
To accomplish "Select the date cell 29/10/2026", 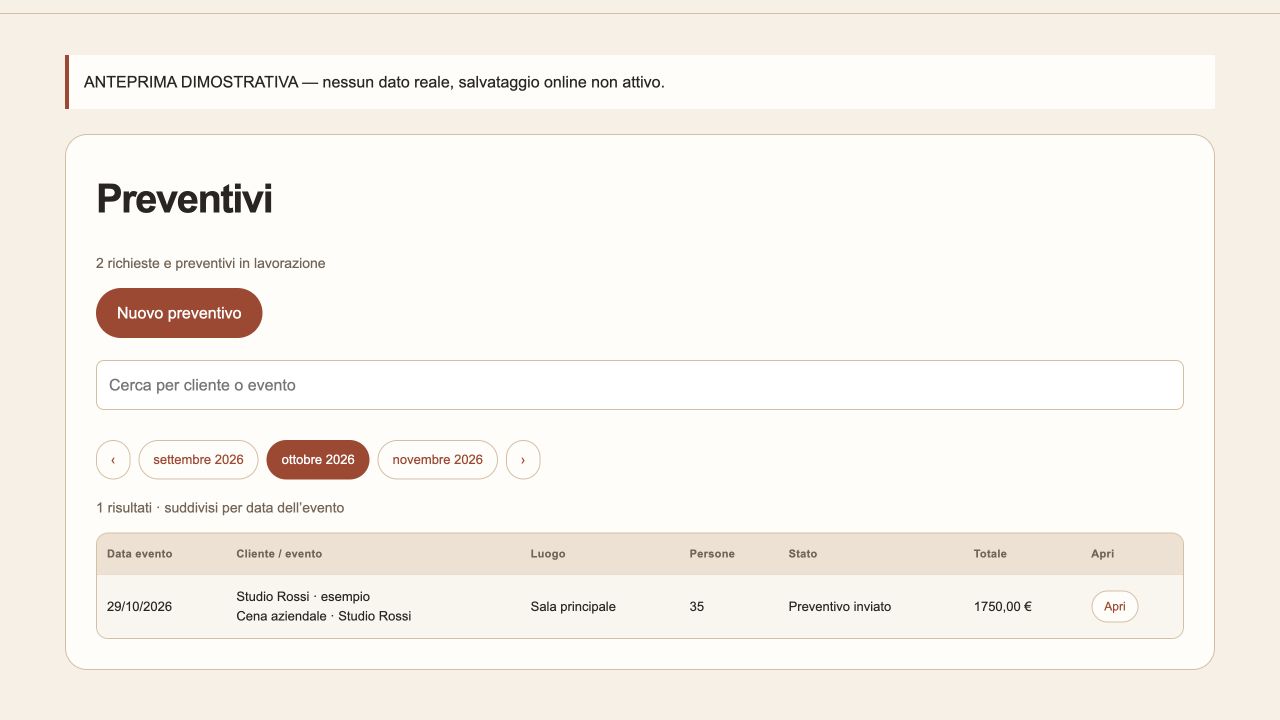I will coord(139,606).
